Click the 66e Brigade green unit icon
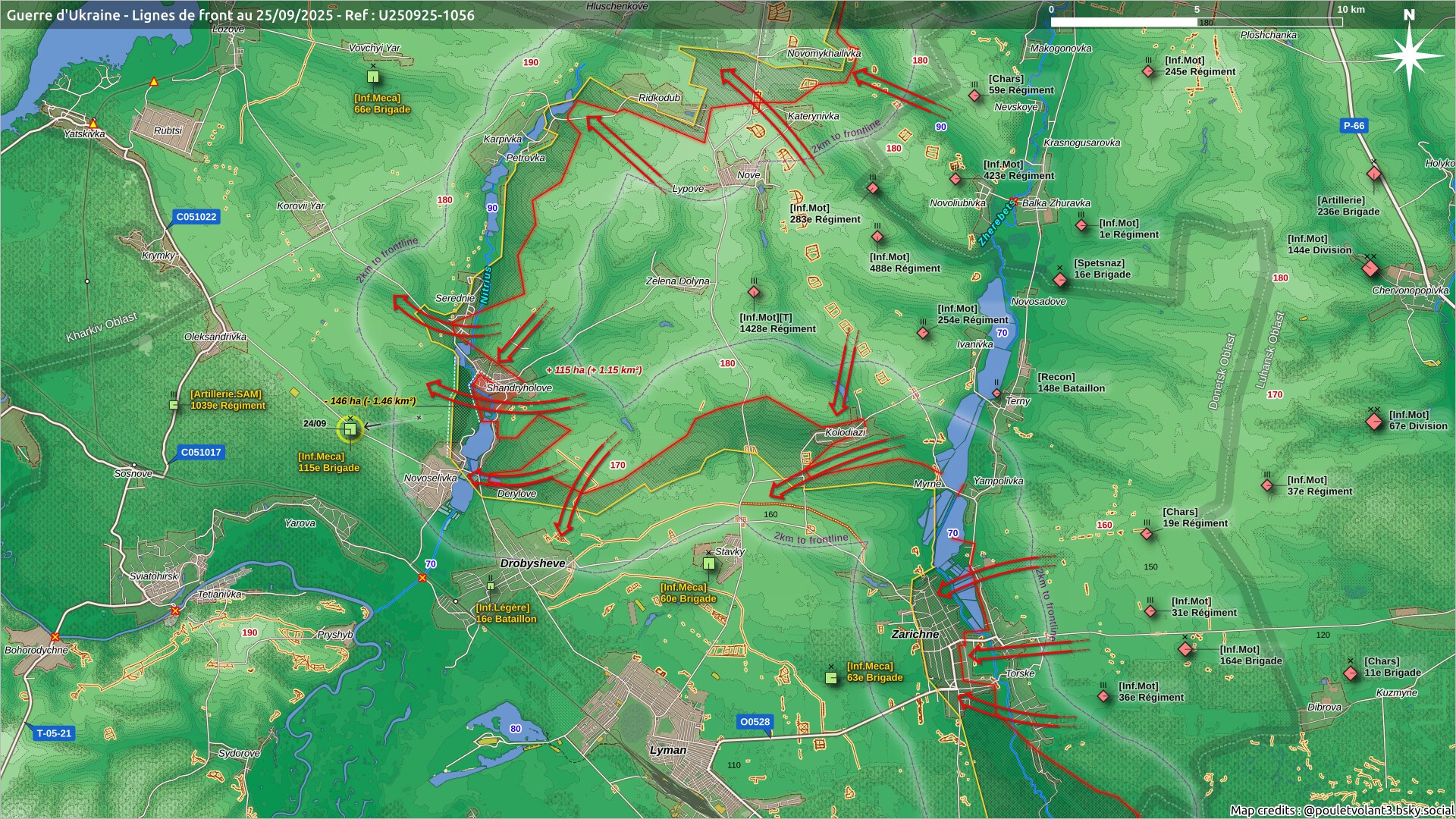Image resolution: width=1456 pixels, height=819 pixels. tap(372, 77)
